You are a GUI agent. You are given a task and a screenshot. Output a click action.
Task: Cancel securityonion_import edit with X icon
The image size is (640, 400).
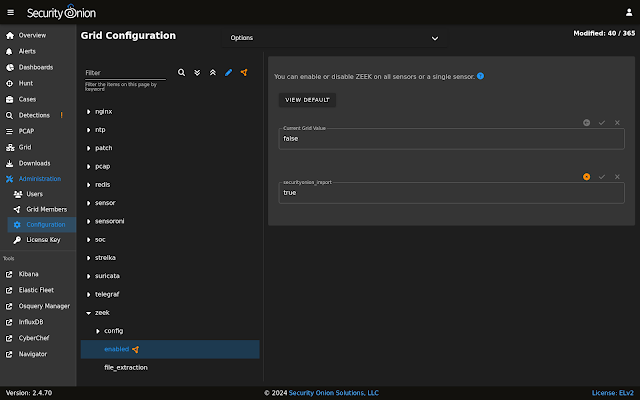(x=617, y=177)
